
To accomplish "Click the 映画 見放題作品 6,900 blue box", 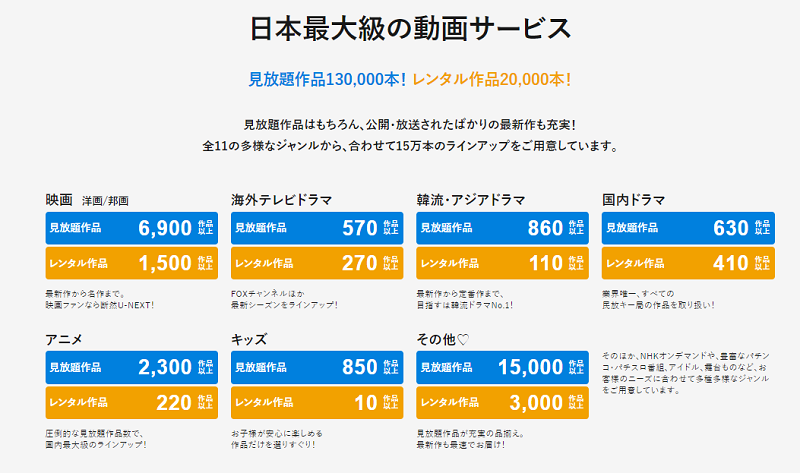I will [132, 228].
